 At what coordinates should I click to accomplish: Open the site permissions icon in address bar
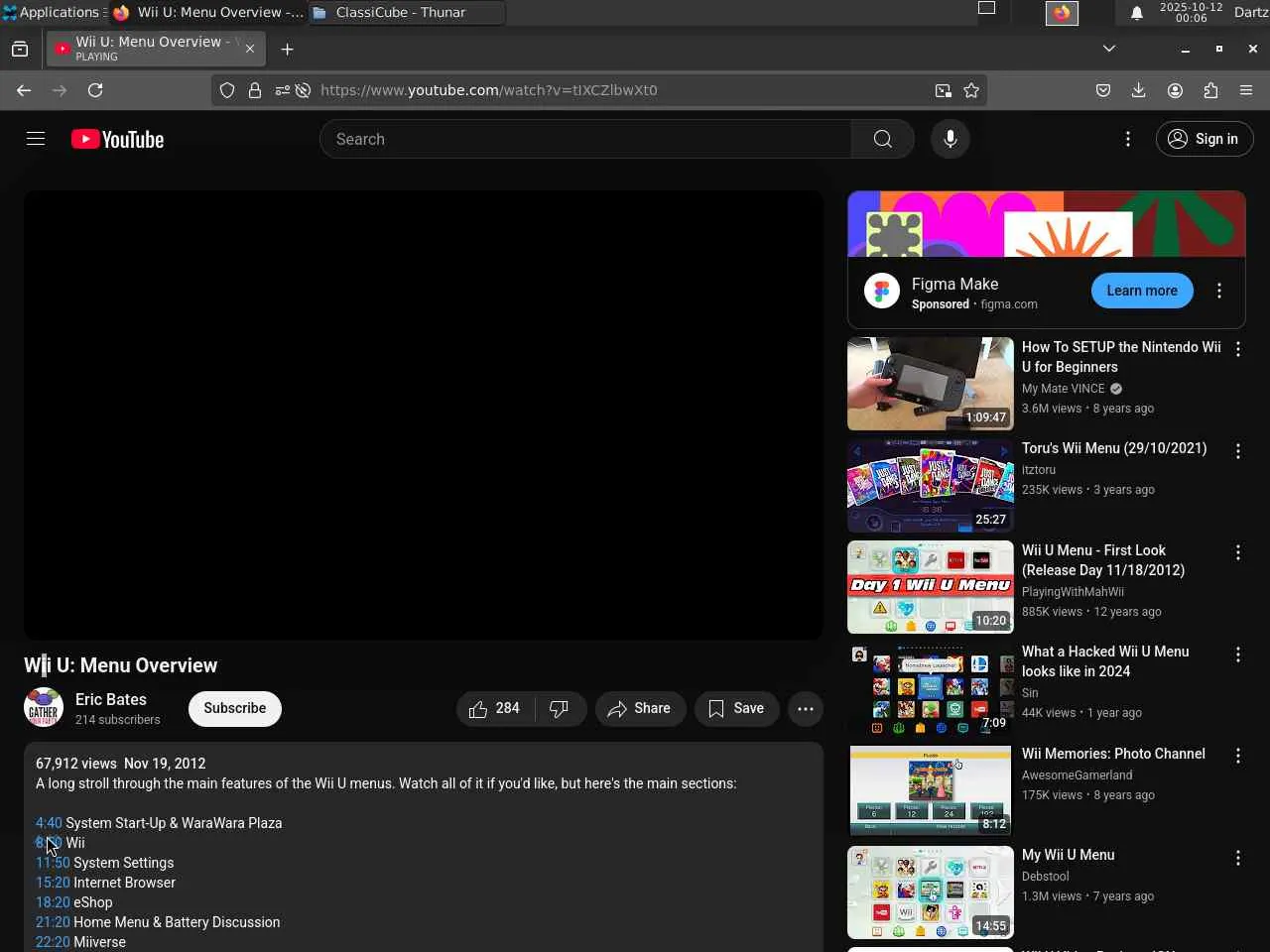click(283, 90)
